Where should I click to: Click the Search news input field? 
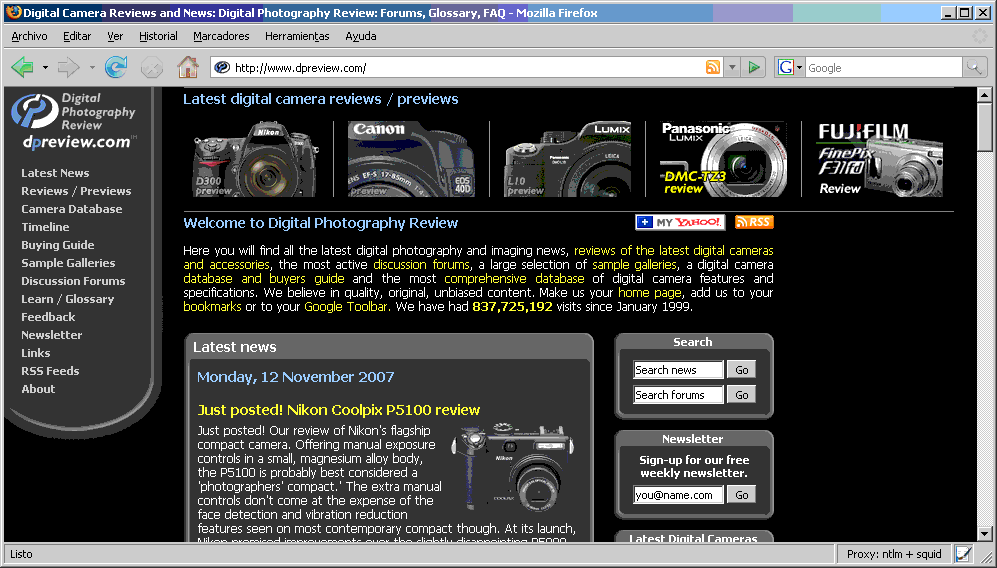coord(678,370)
